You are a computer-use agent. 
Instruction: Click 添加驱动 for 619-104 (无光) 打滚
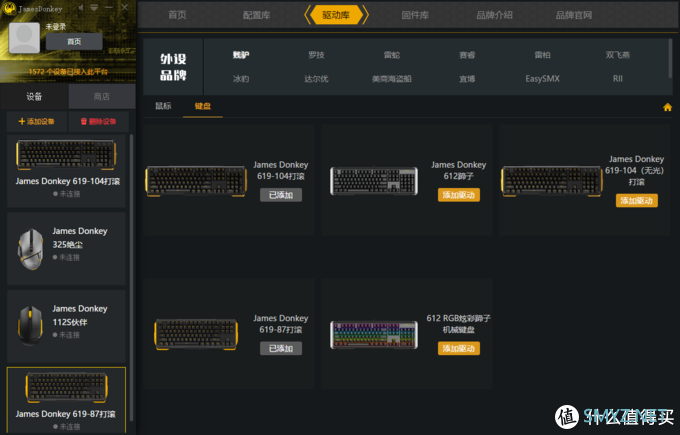(x=637, y=200)
